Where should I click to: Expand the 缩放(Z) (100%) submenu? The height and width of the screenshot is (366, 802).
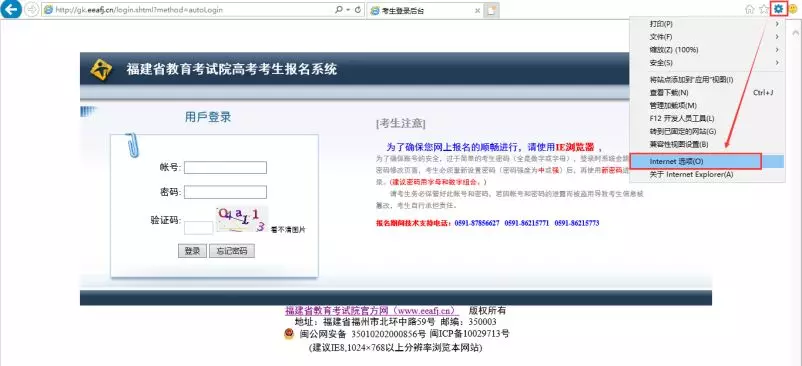[706, 50]
